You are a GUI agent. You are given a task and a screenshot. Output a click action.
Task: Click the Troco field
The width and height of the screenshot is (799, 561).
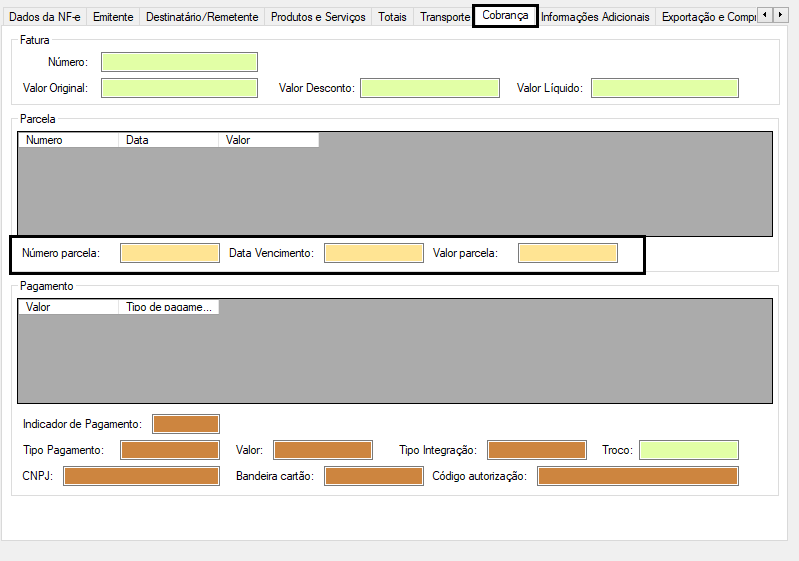point(689,450)
